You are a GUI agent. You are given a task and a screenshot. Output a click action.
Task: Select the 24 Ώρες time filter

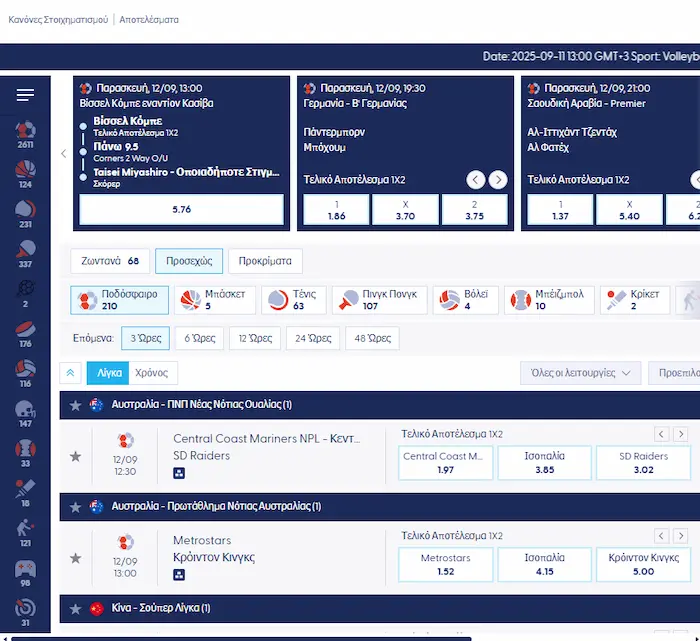(x=313, y=338)
